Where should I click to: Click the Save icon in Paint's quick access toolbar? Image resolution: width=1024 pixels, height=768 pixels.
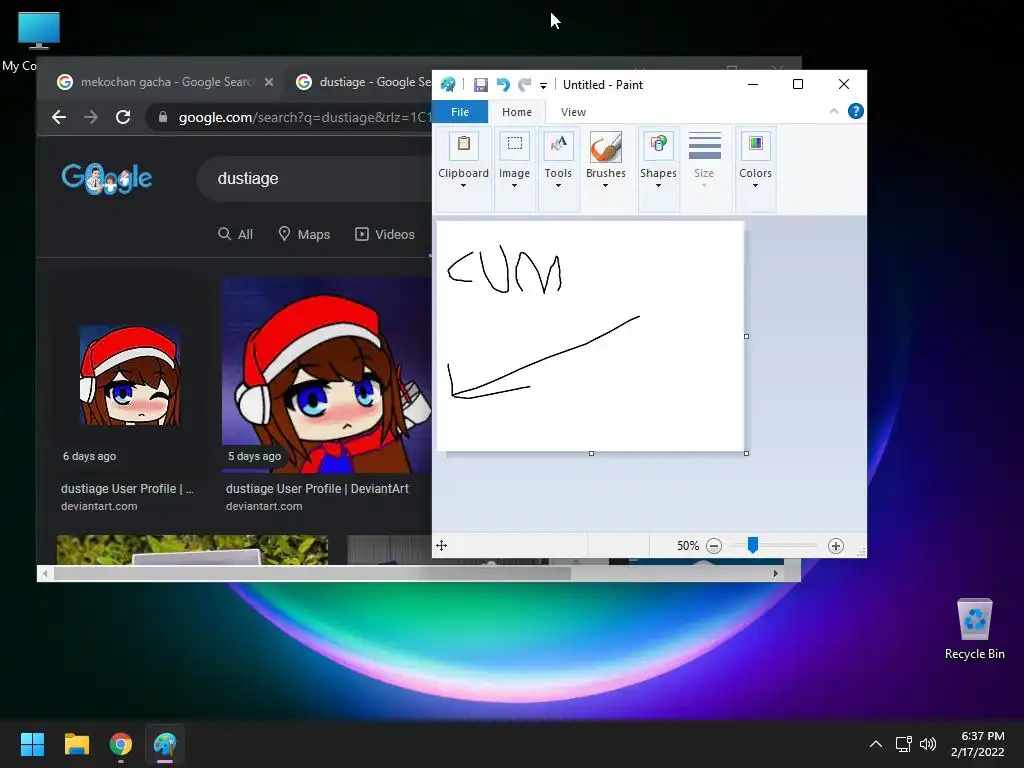(x=481, y=85)
